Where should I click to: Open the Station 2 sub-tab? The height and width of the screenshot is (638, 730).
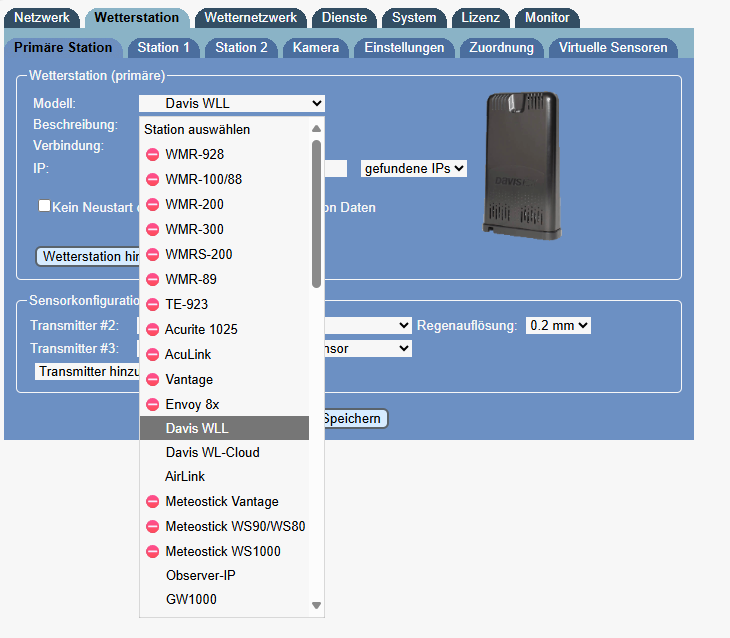(x=241, y=48)
